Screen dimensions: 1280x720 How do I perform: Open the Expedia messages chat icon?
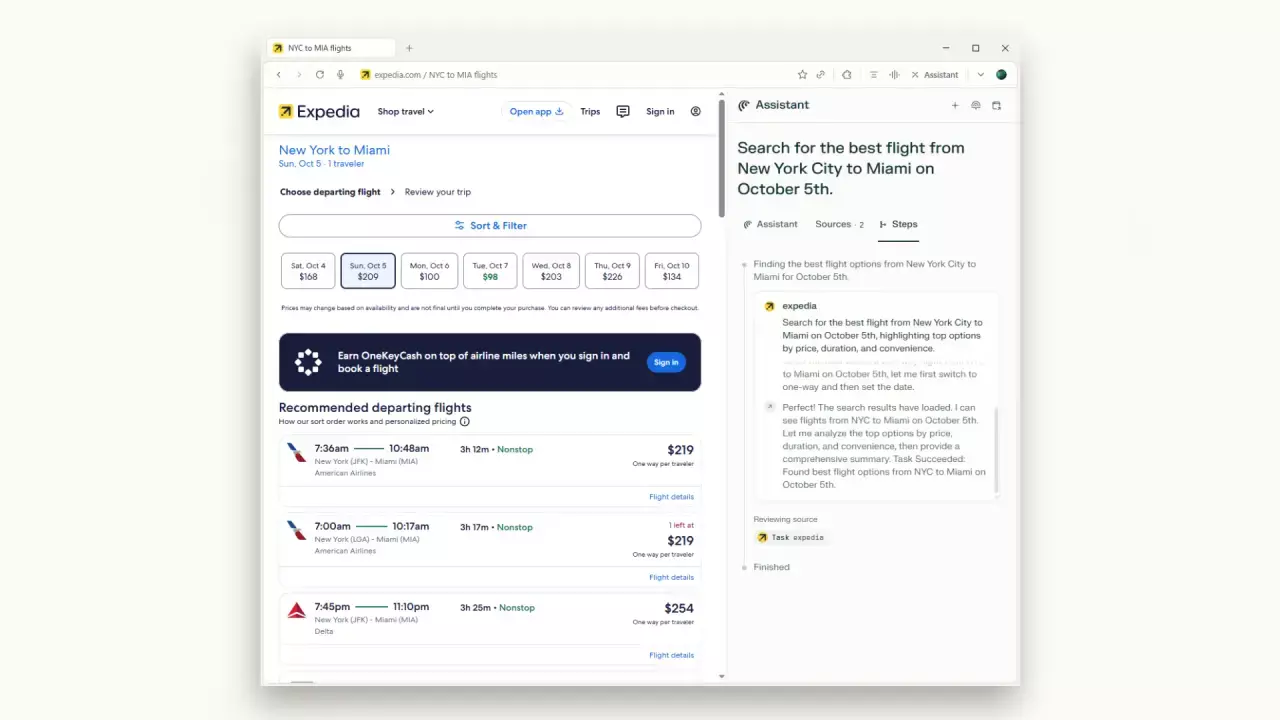(623, 112)
